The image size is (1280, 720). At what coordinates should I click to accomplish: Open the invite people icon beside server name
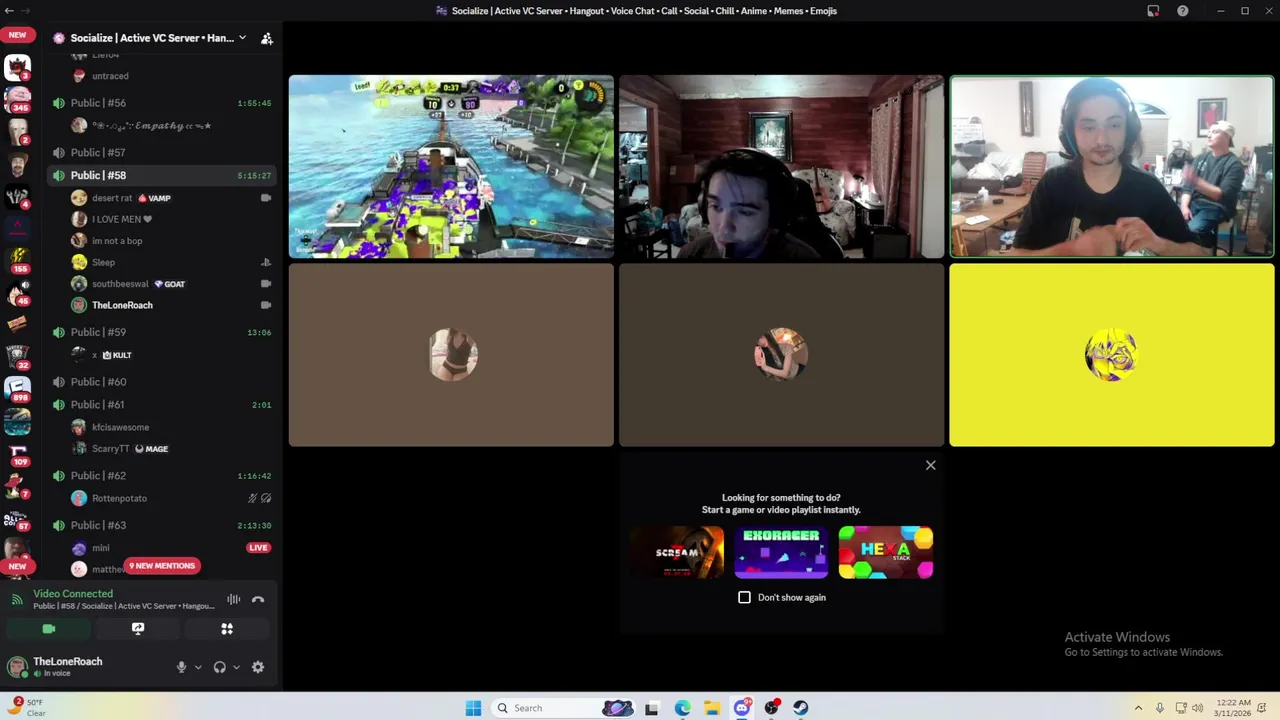point(267,38)
